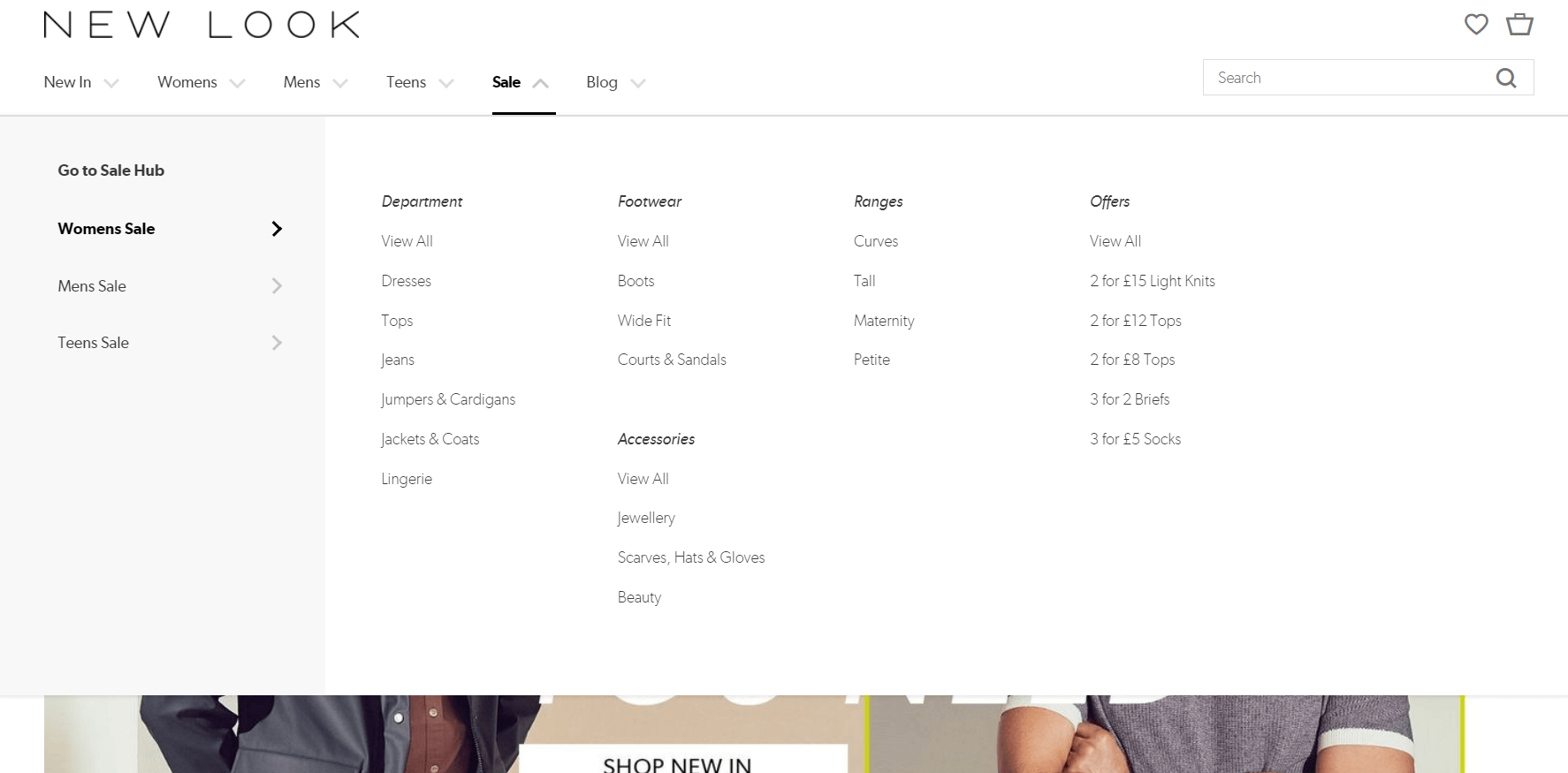The image size is (1568, 773).
Task: Click the New Look logo
Action: 202,25
